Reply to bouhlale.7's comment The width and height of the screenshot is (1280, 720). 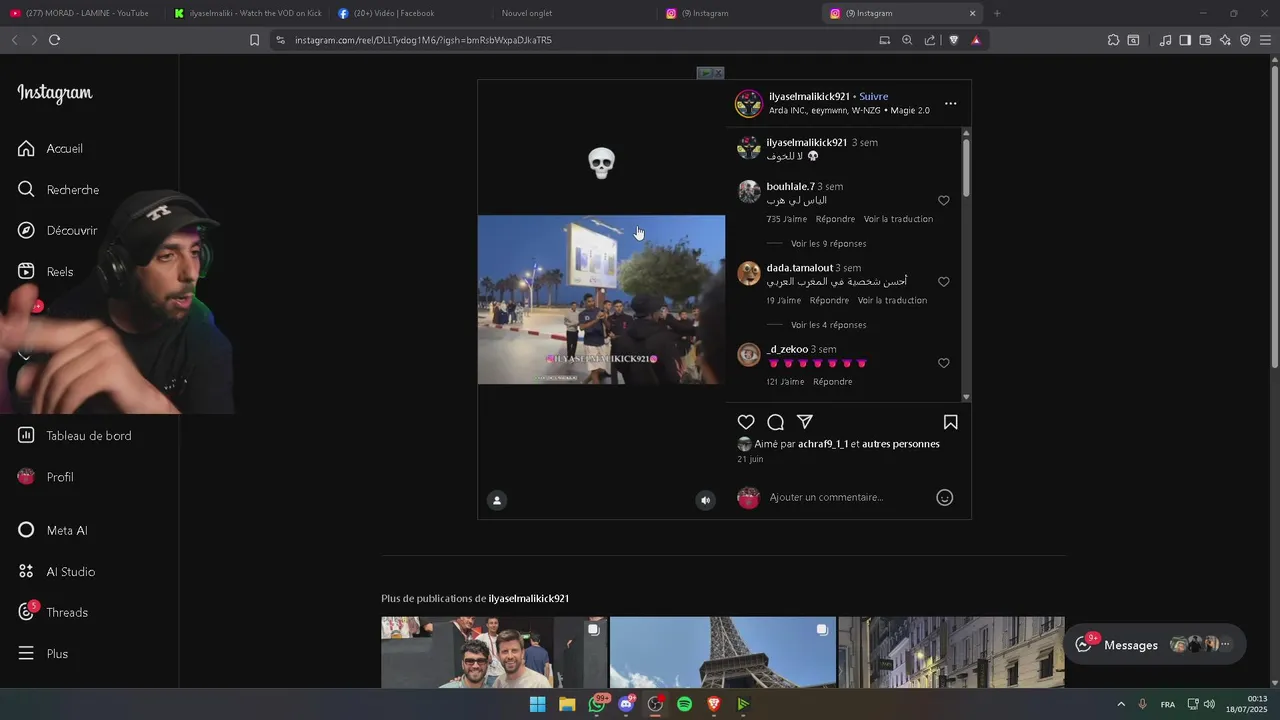[x=835, y=219]
